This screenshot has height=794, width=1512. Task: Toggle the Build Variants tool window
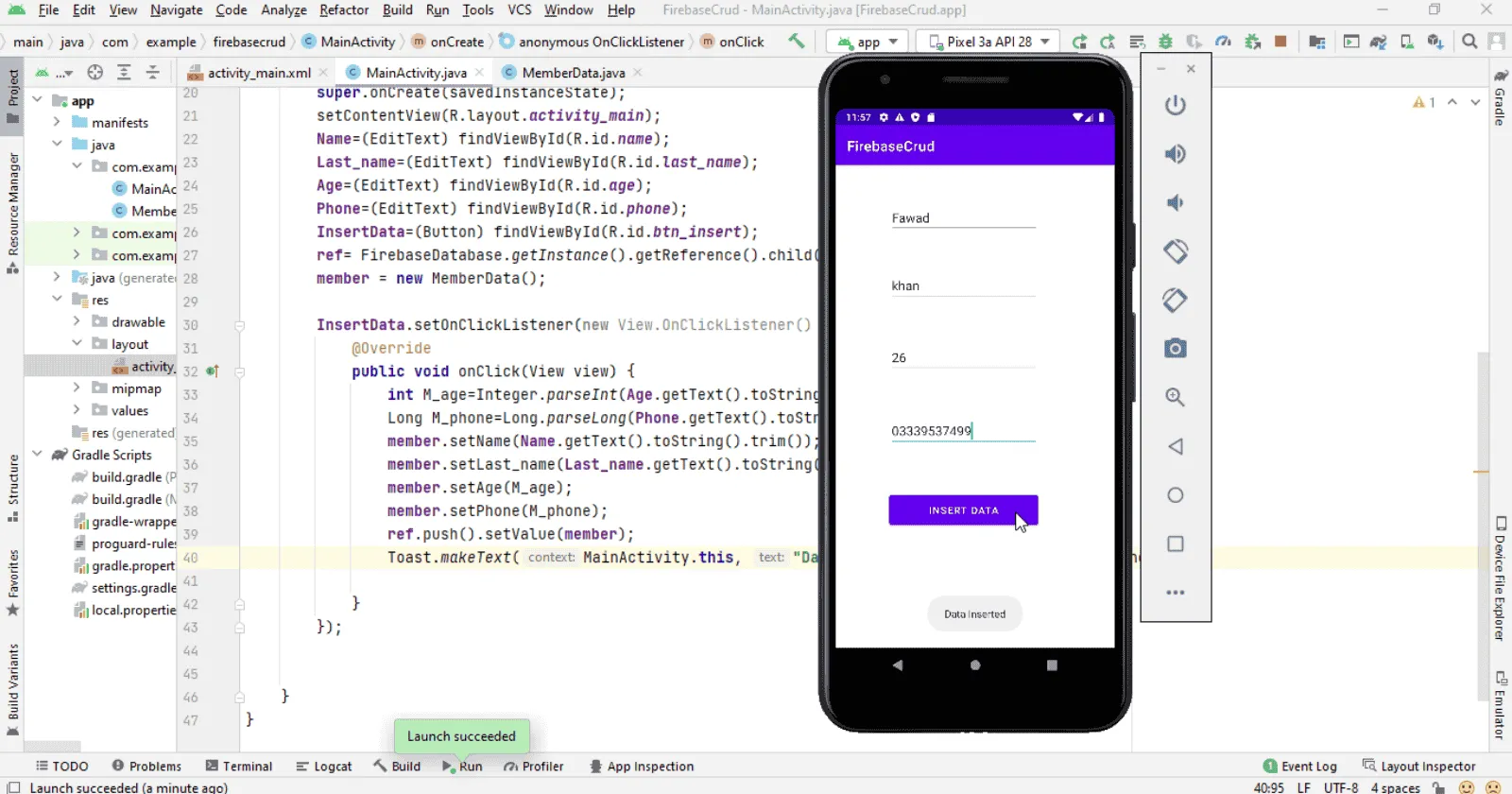12,688
